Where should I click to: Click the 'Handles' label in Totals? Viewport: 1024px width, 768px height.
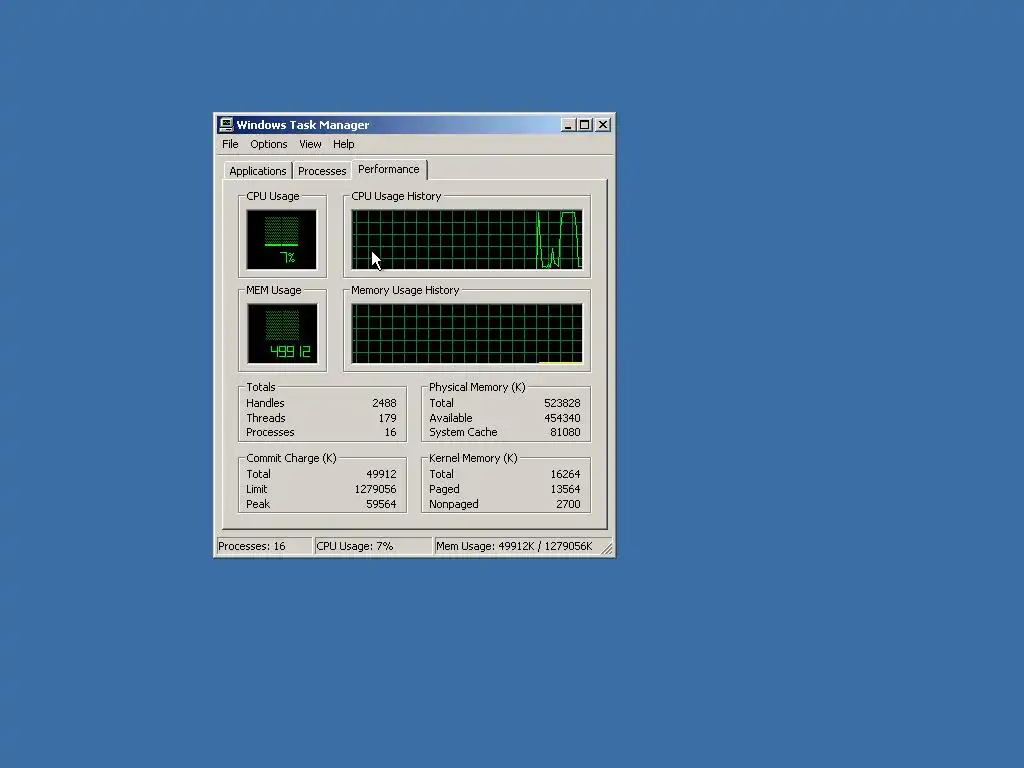[x=265, y=404]
